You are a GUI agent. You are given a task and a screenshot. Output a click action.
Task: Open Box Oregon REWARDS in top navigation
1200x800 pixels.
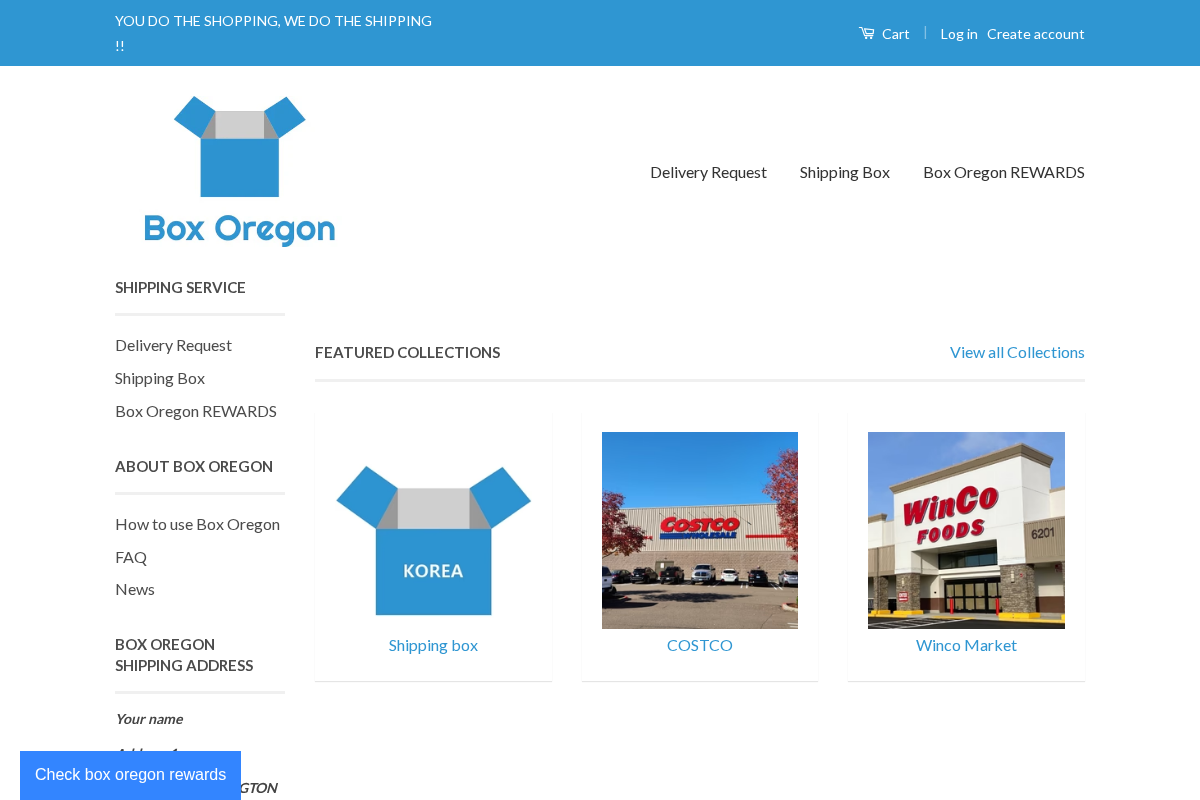[x=1003, y=171]
